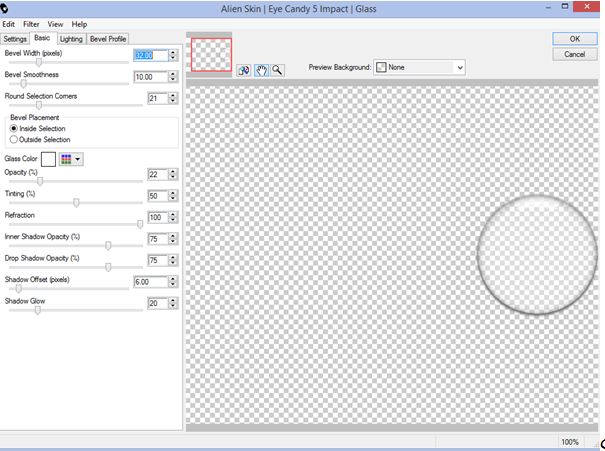Maximize the Eye Candy window

(x=565, y=7)
